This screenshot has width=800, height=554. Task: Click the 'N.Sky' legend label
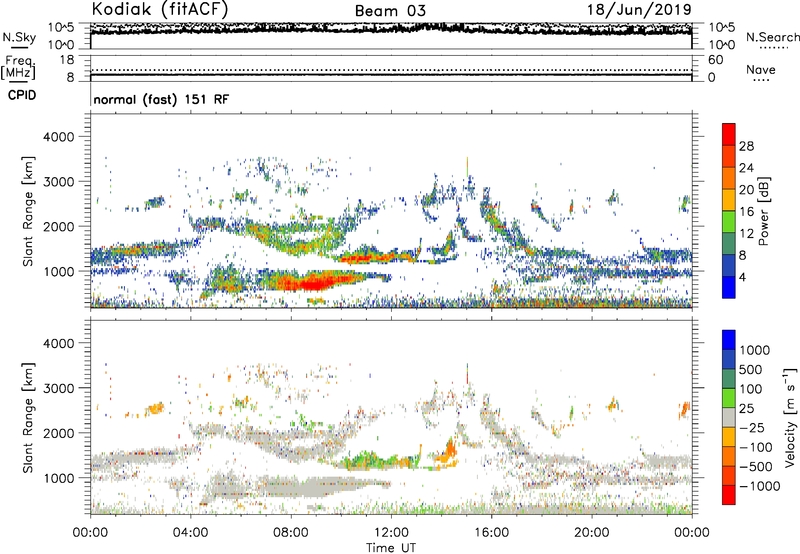coord(19,37)
